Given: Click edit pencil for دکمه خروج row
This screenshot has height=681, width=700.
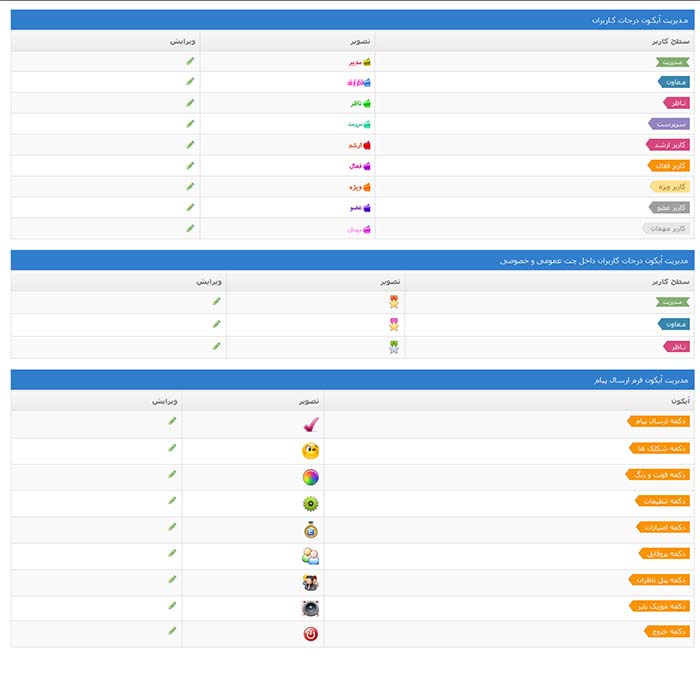Looking at the screenshot, I should [x=172, y=631].
